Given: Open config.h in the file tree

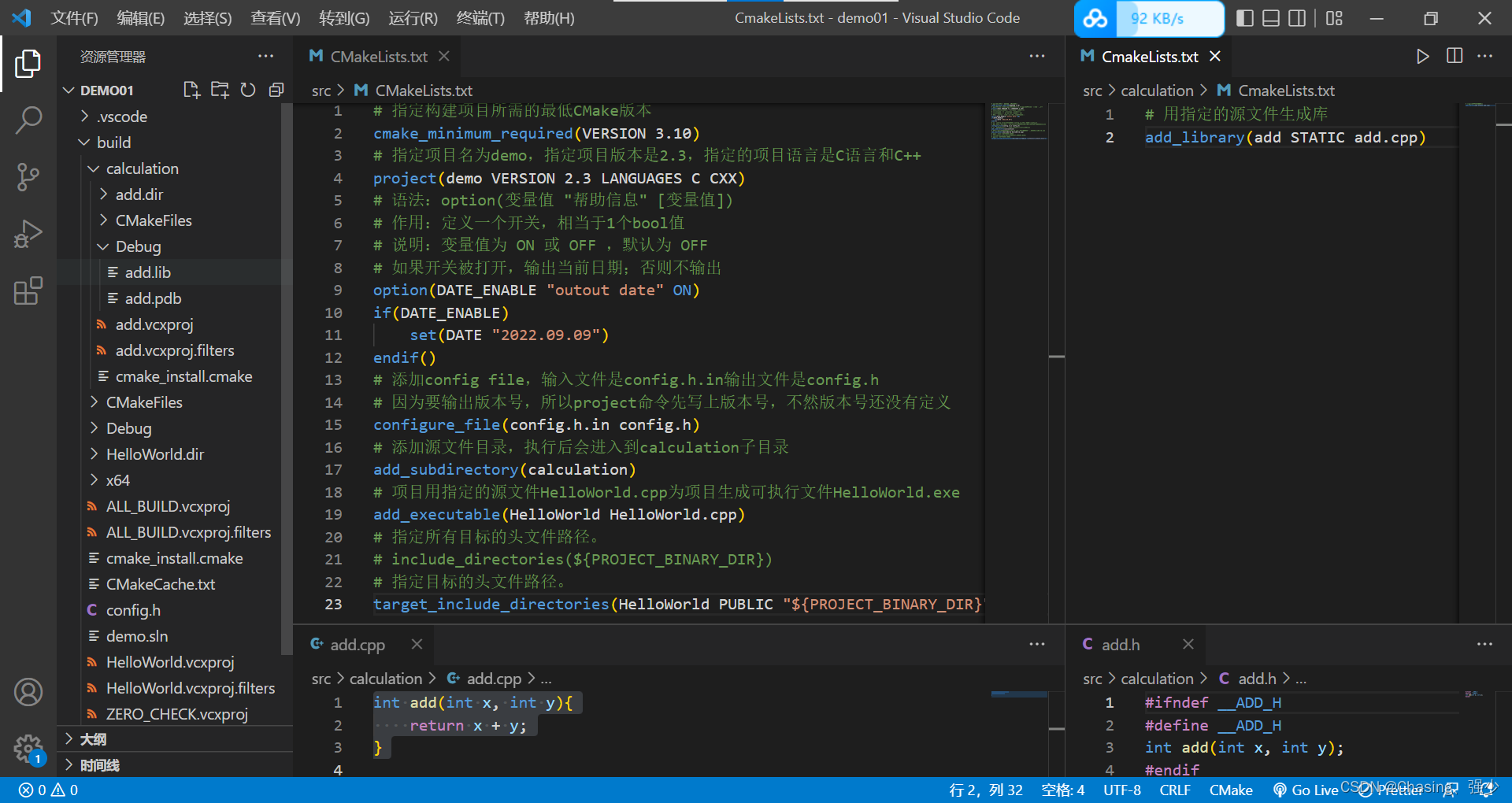Looking at the screenshot, I should point(133,610).
